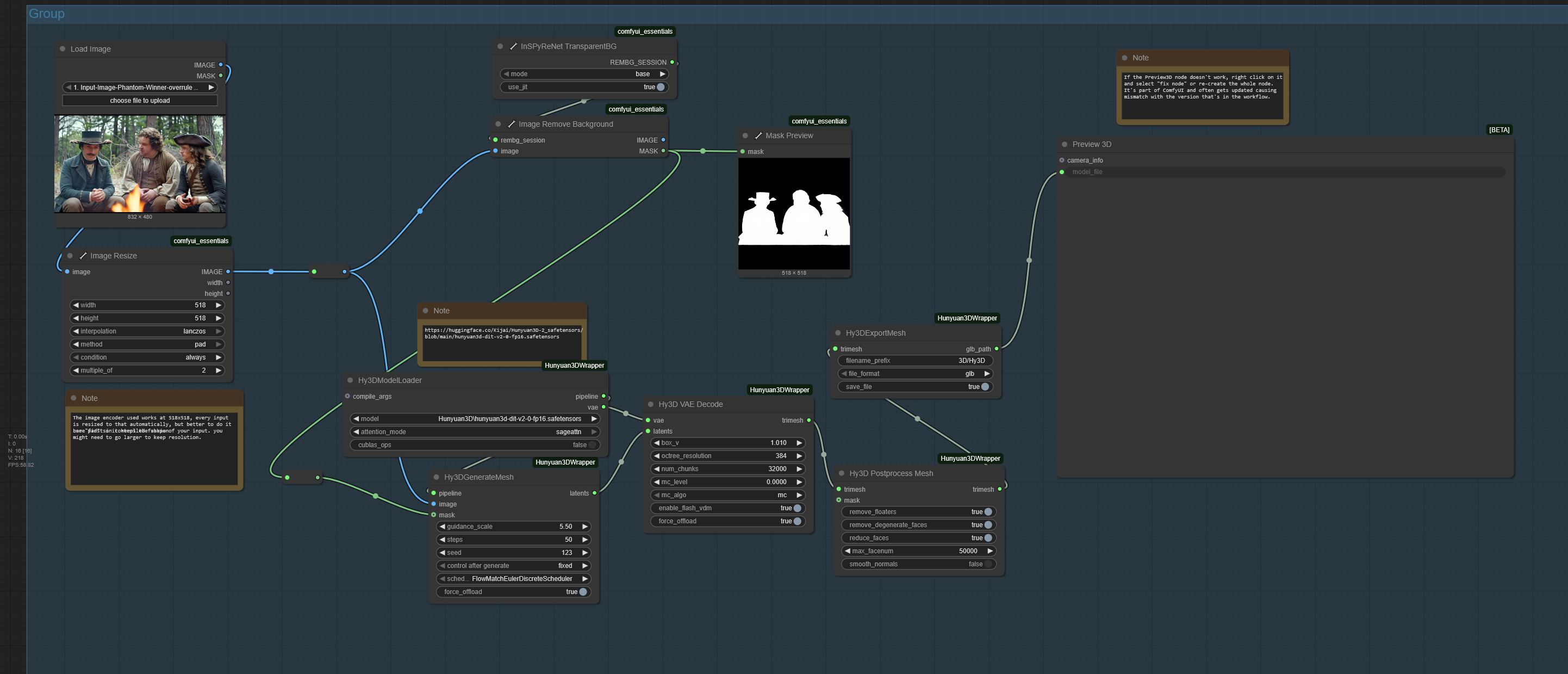This screenshot has width=1568, height=674.
Task: Click the choose file to upload button
Action: [139, 100]
